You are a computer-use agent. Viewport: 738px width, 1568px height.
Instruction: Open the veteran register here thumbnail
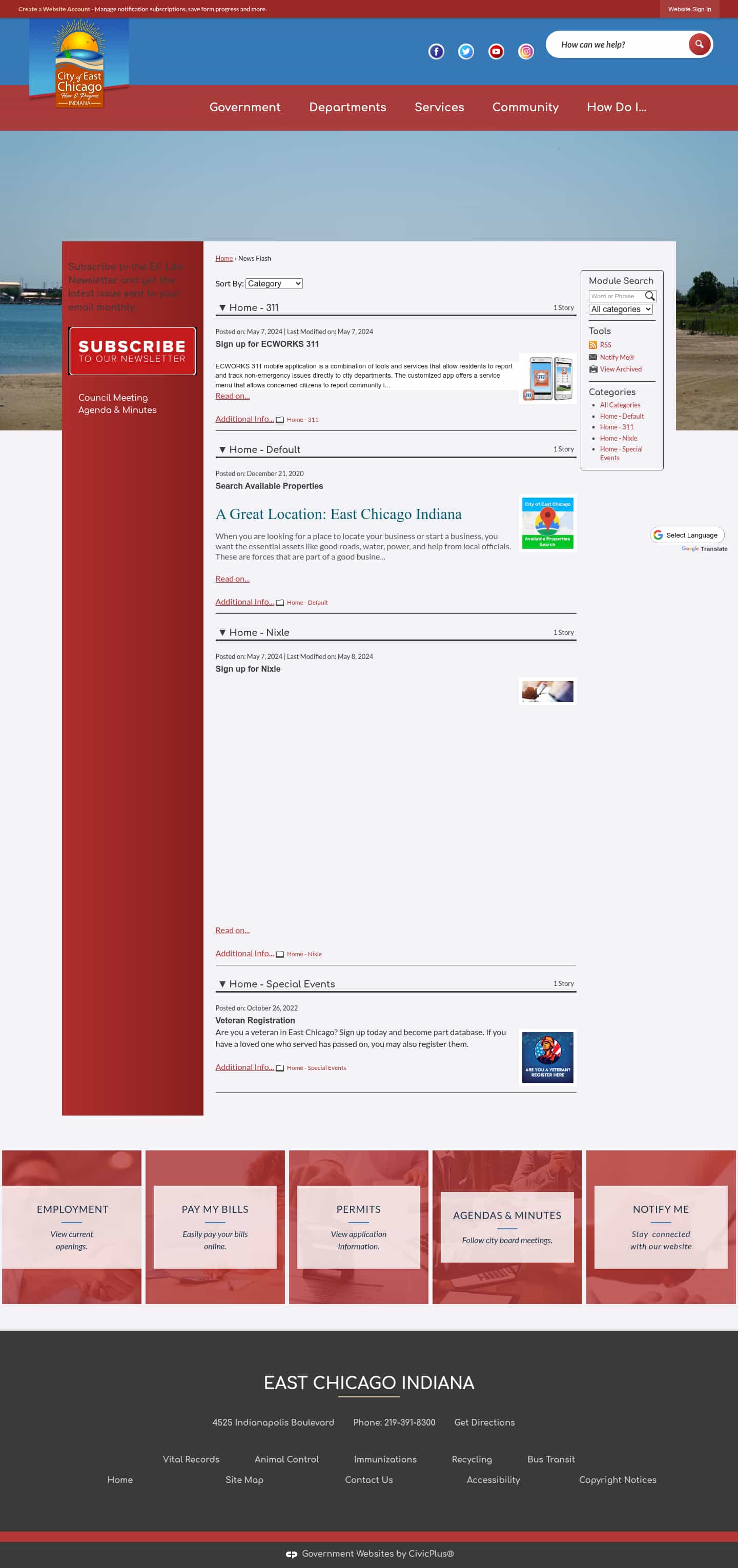(x=547, y=1058)
